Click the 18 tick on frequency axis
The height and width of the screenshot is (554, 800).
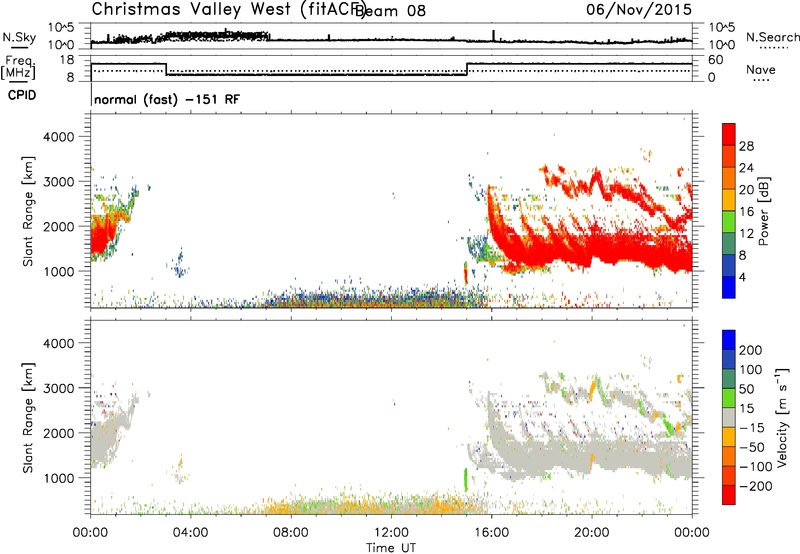click(67, 60)
